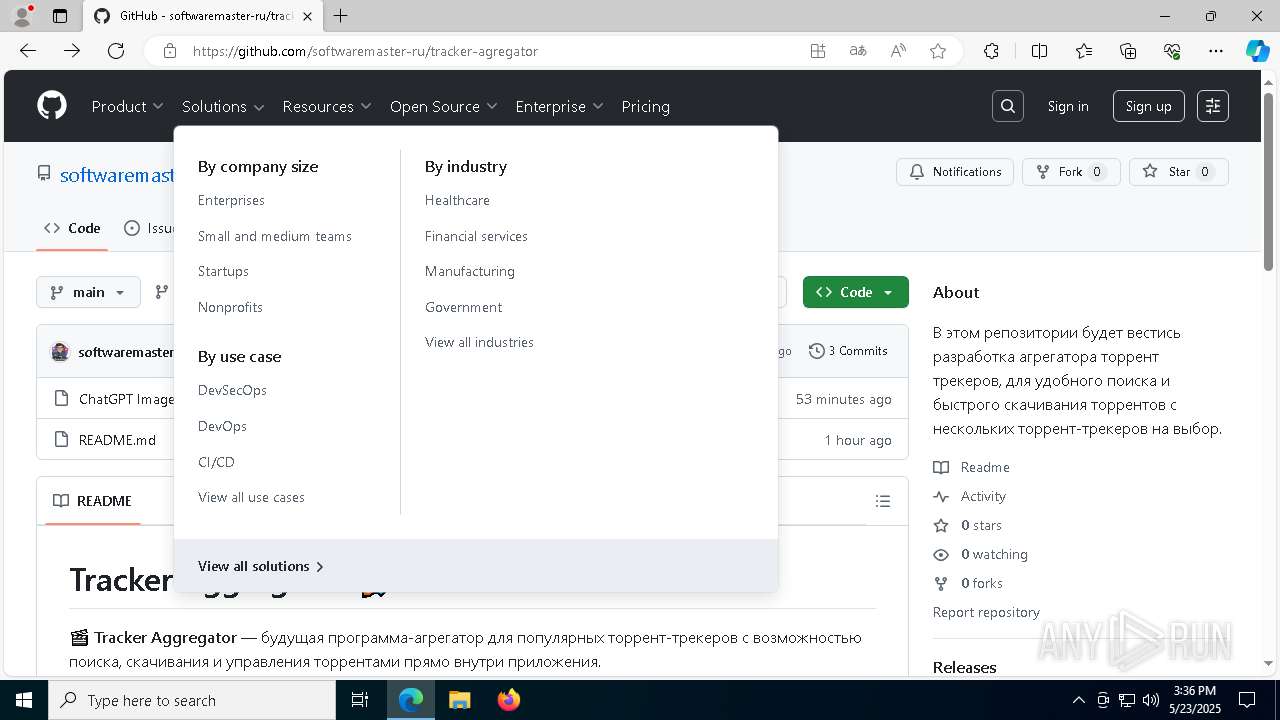Reload the page with the Refresh icon

click(116, 51)
